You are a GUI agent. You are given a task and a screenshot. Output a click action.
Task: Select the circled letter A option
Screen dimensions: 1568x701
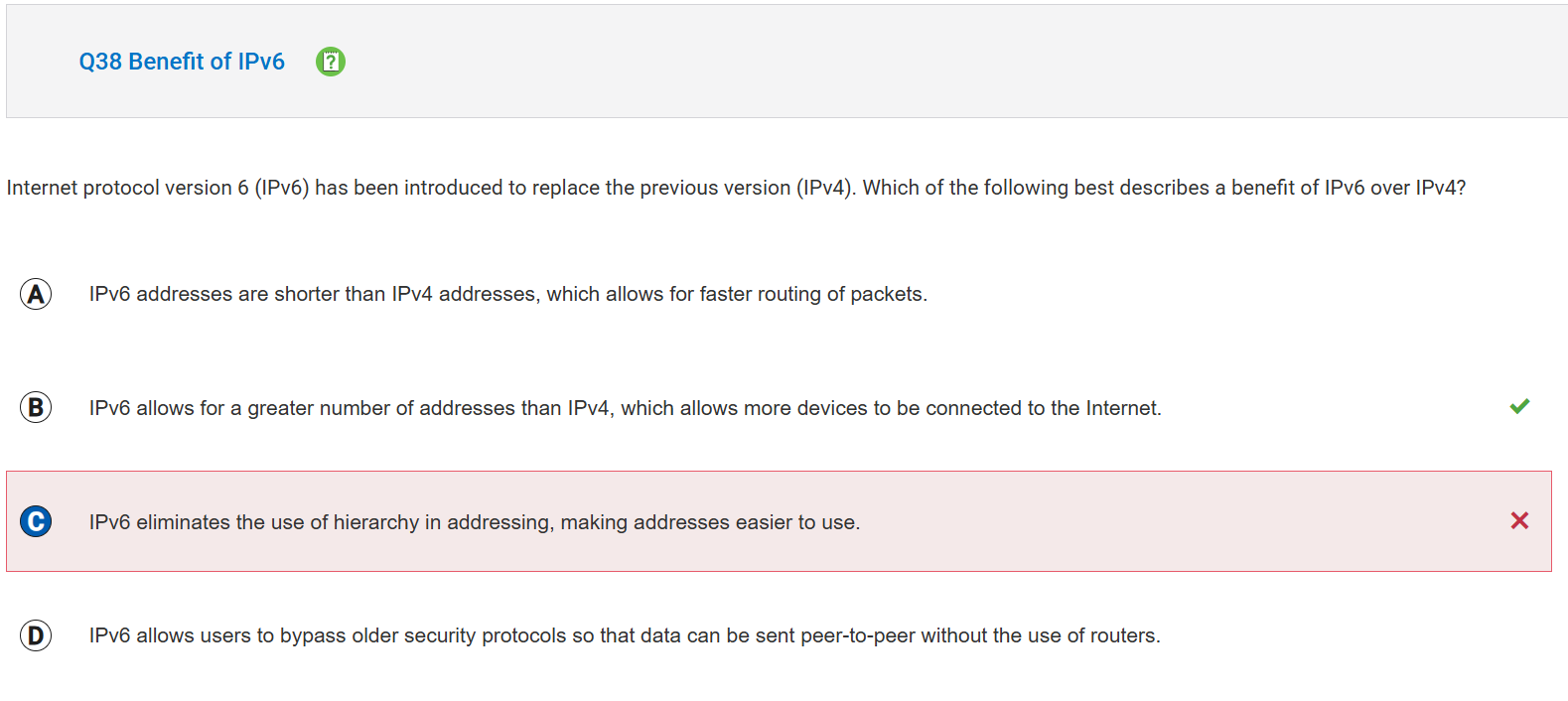(36, 294)
